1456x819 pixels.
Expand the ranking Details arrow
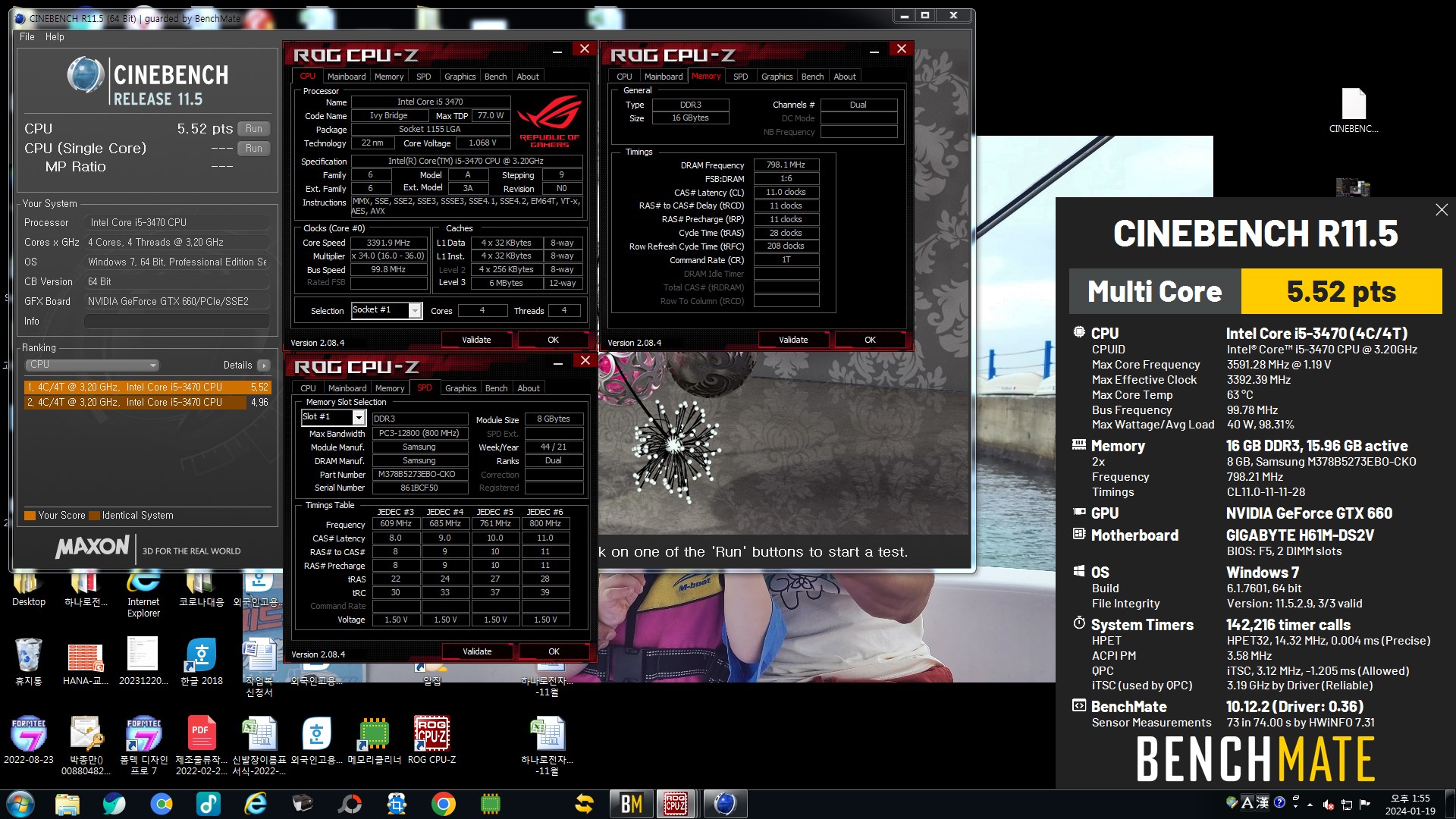coord(264,366)
